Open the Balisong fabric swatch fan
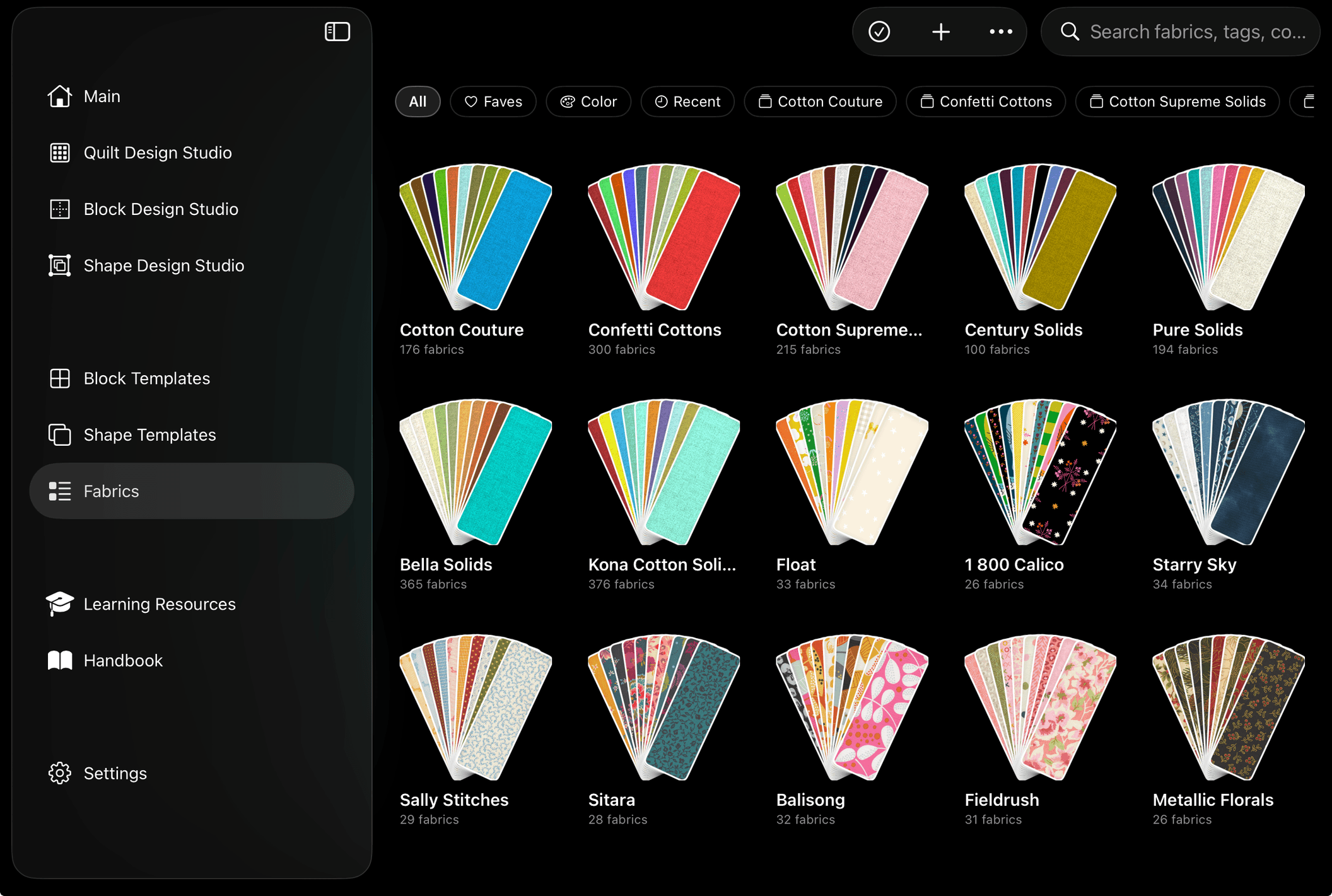Screen dimensions: 1332x896 [852, 707]
